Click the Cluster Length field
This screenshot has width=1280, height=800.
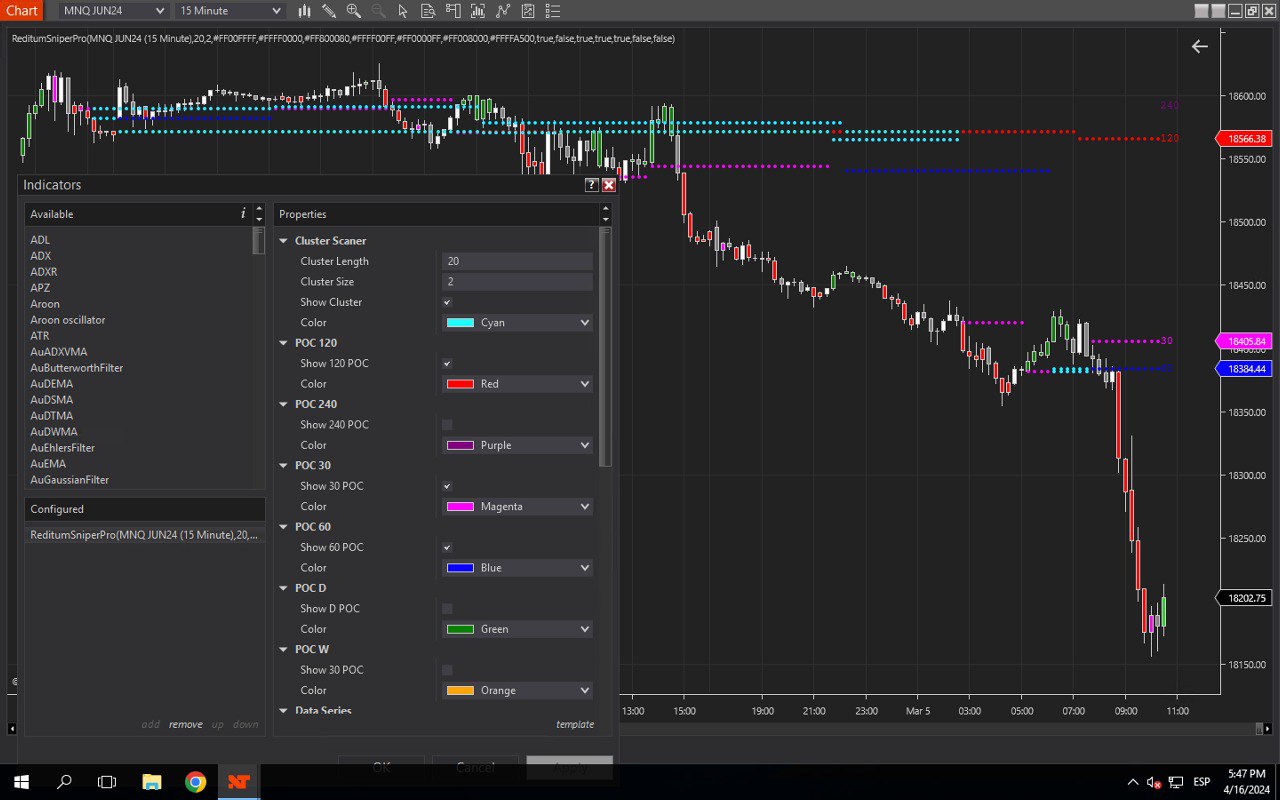(517, 261)
